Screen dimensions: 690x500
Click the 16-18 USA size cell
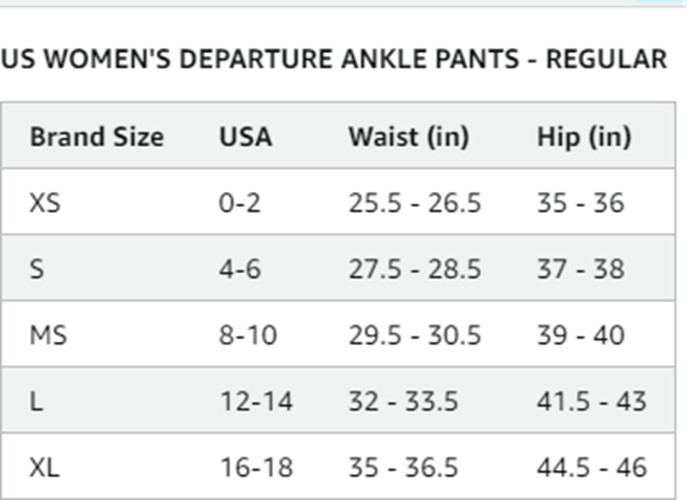click(256, 466)
